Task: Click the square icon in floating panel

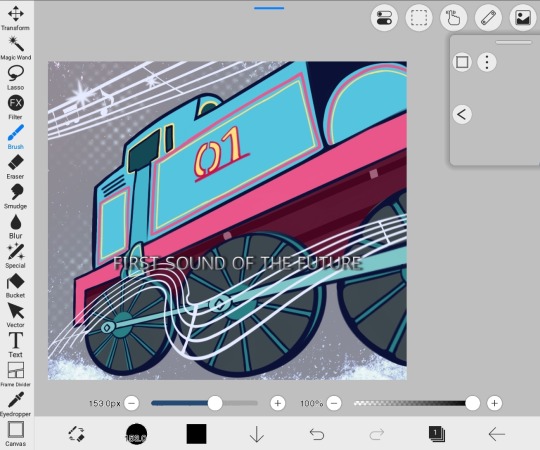Action: [x=462, y=62]
